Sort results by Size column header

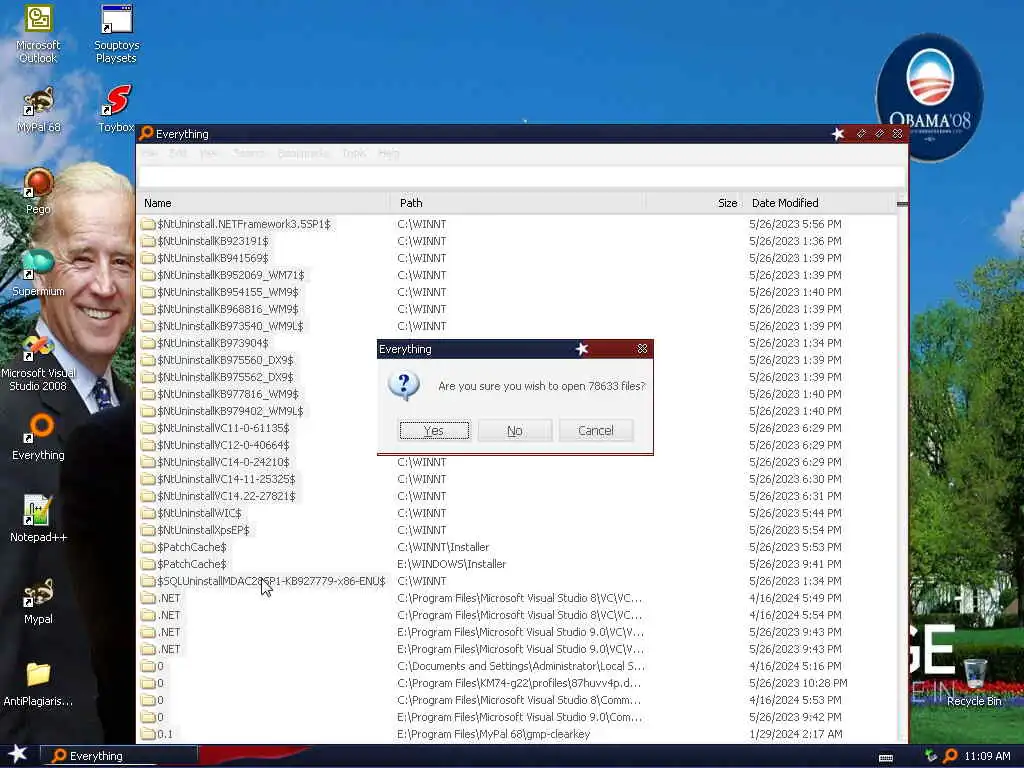pos(694,203)
